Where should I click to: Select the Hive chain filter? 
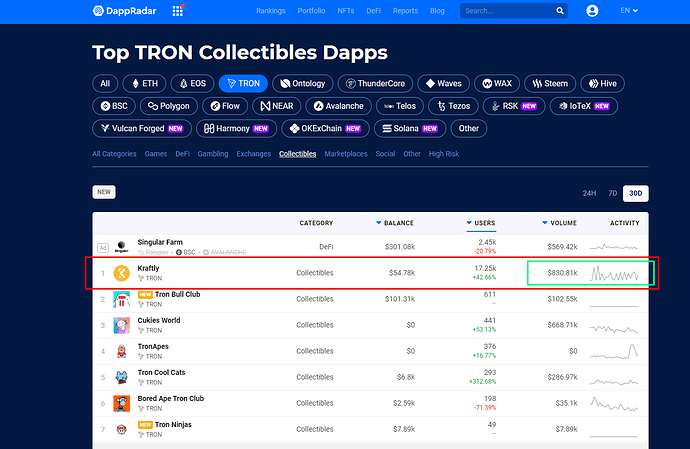(x=602, y=84)
